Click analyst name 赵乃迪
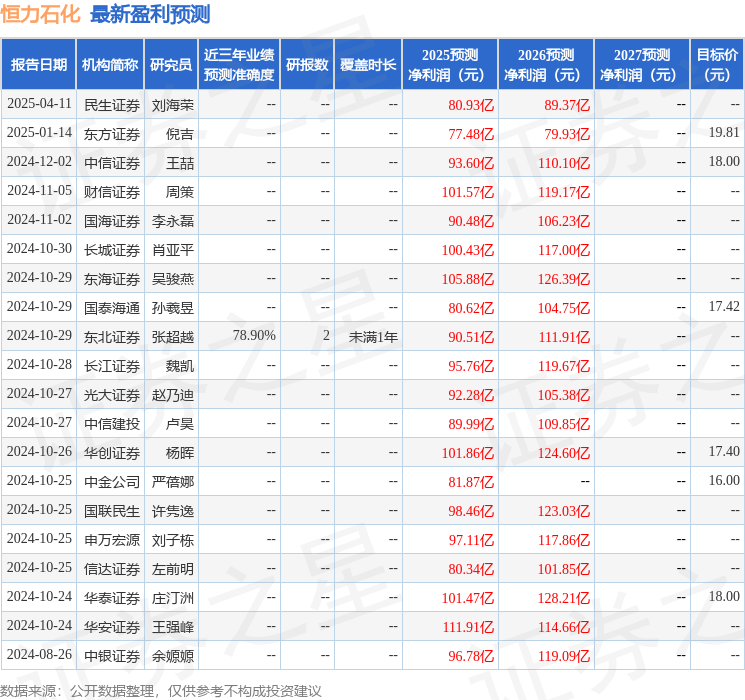 pyautogui.click(x=172, y=395)
